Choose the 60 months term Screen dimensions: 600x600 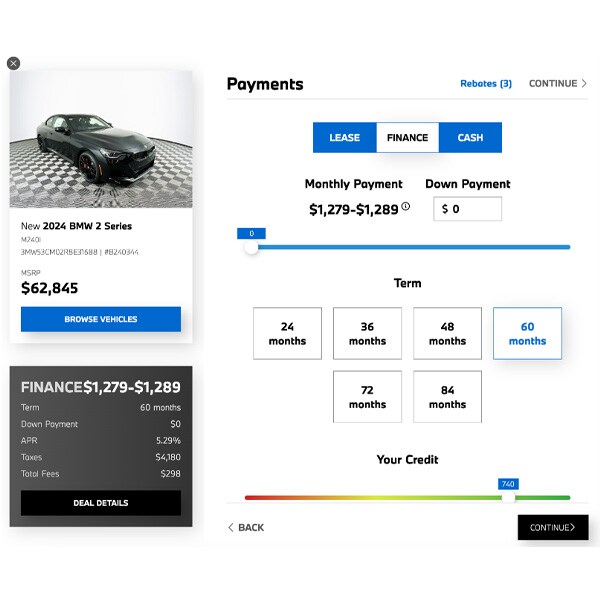527,333
